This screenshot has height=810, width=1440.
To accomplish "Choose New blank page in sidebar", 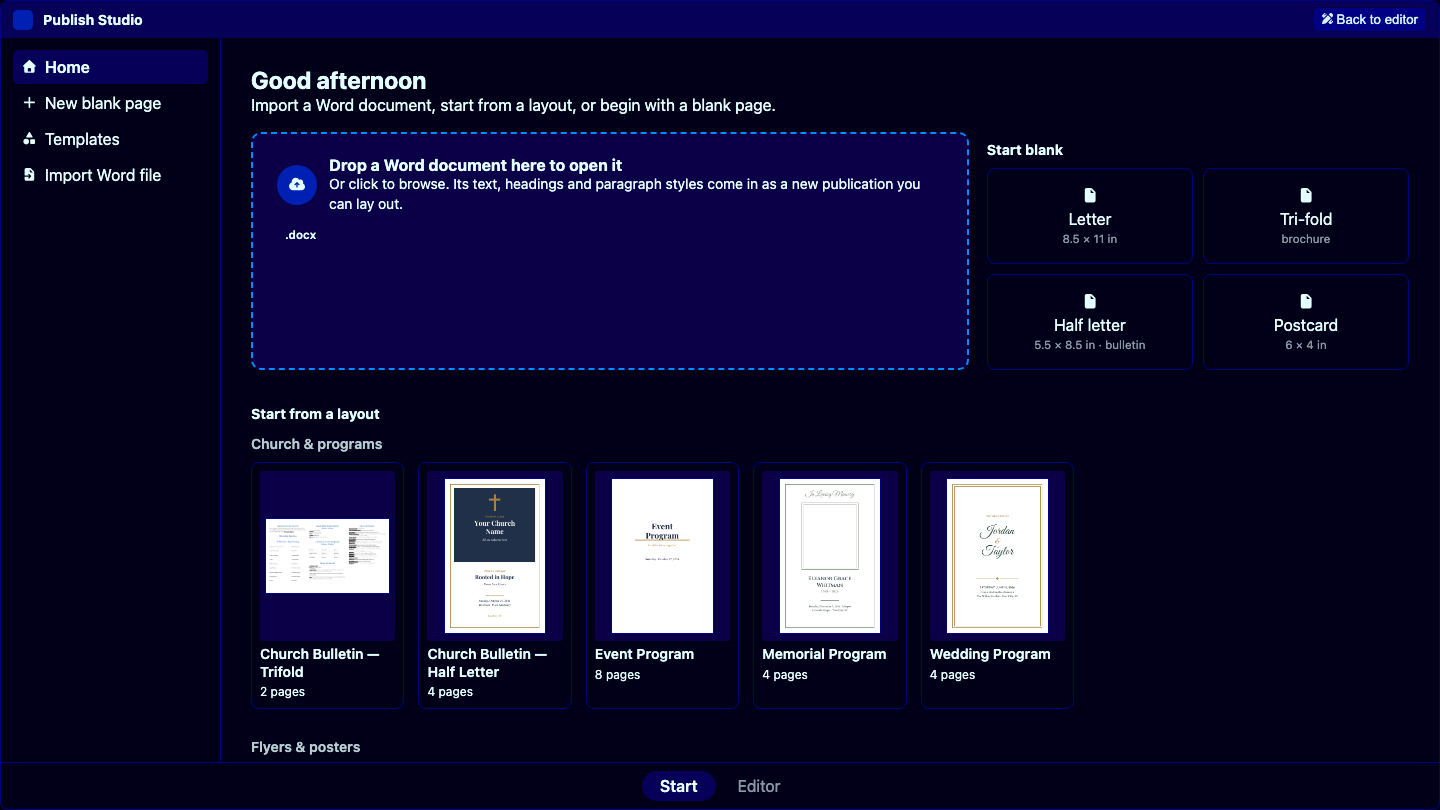I will click(x=111, y=103).
